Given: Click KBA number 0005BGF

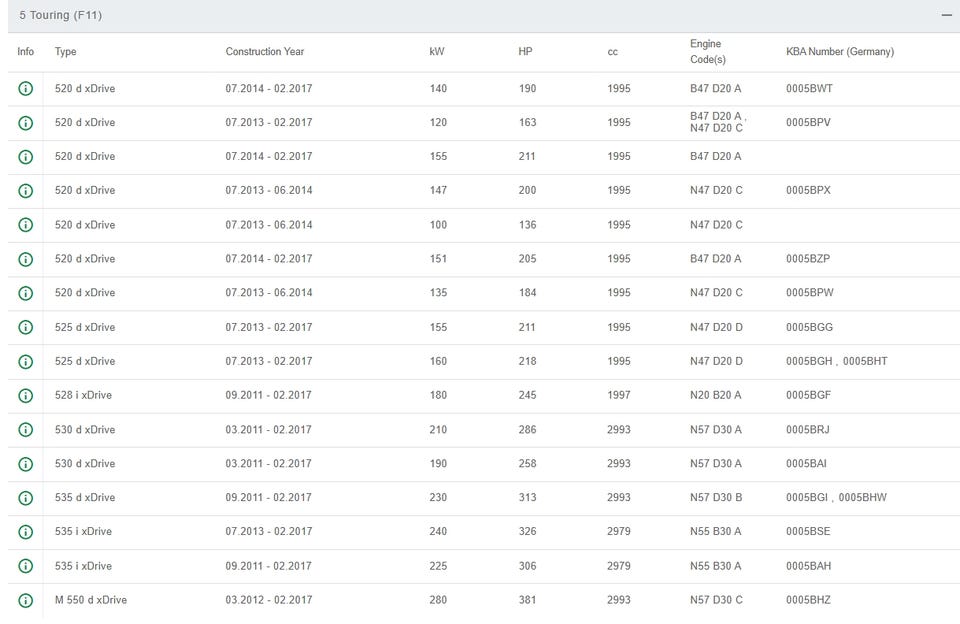Looking at the screenshot, I should click(x=809, y=395).
